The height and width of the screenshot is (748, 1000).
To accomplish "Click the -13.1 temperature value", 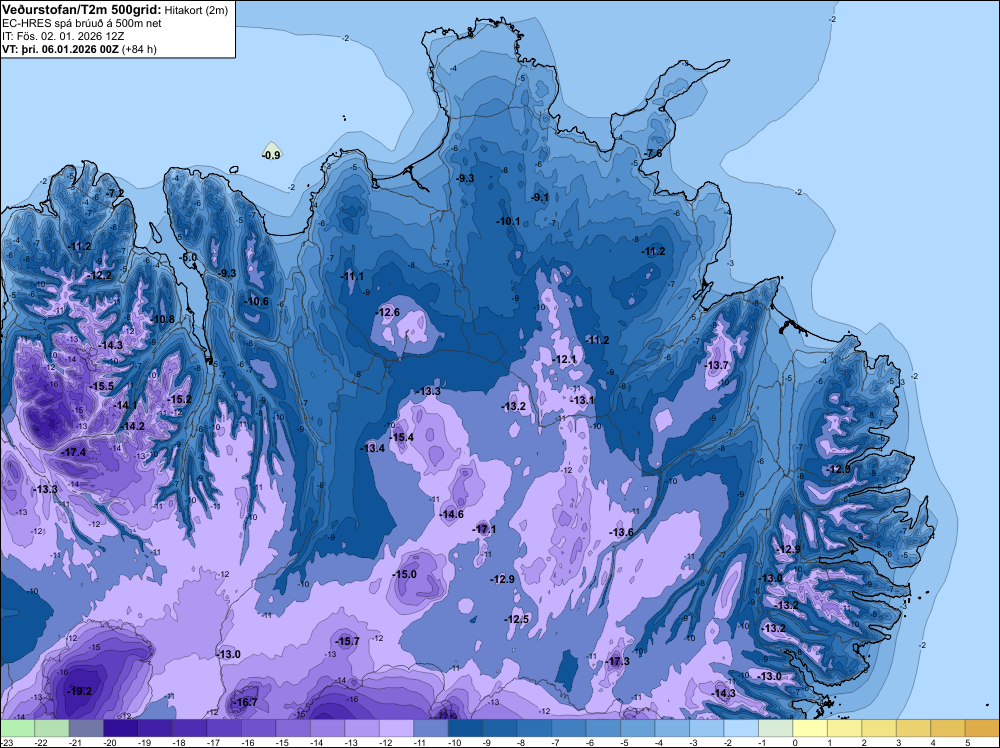I will (582, 400).
